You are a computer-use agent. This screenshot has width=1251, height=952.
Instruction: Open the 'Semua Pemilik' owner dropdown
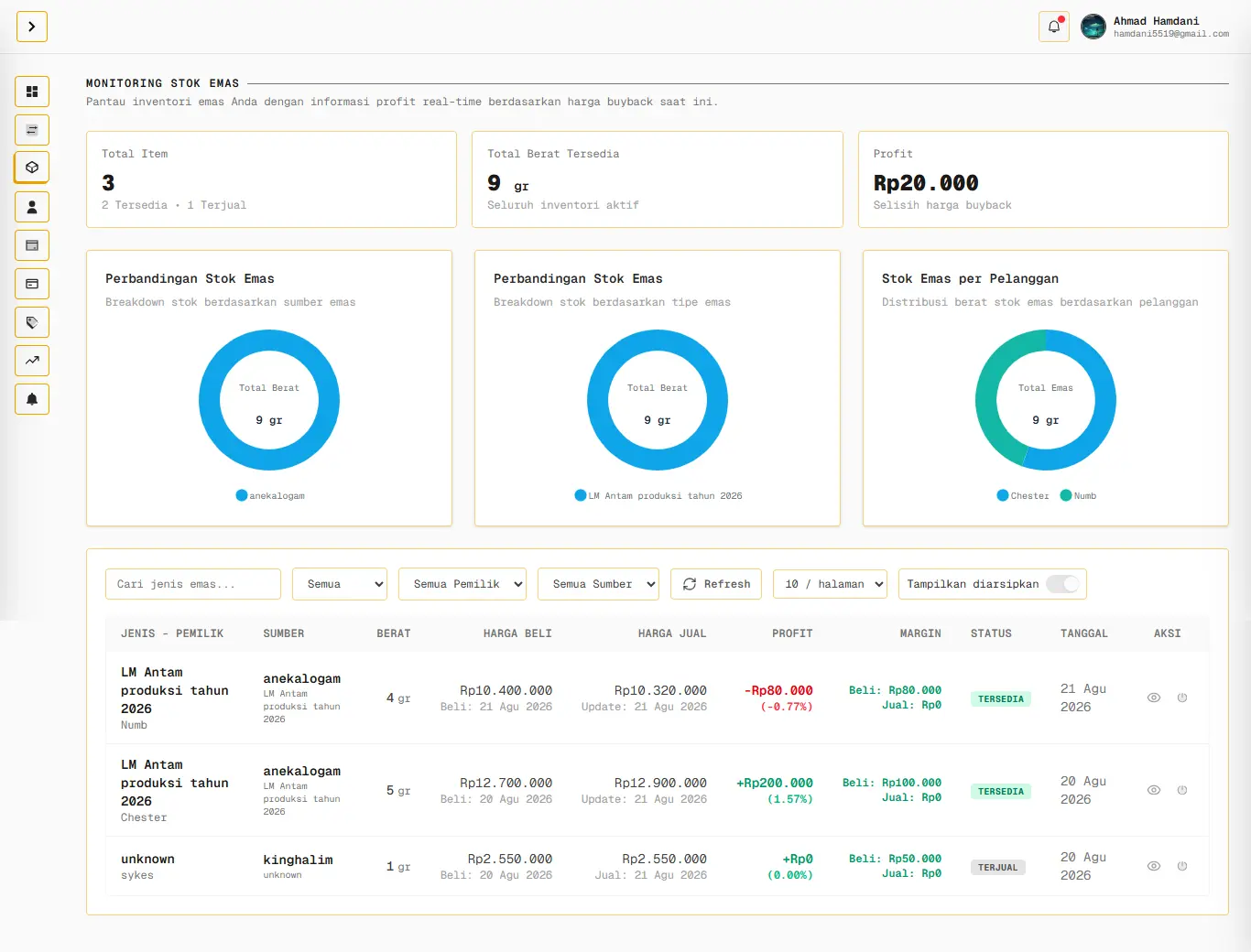point(462,584)
